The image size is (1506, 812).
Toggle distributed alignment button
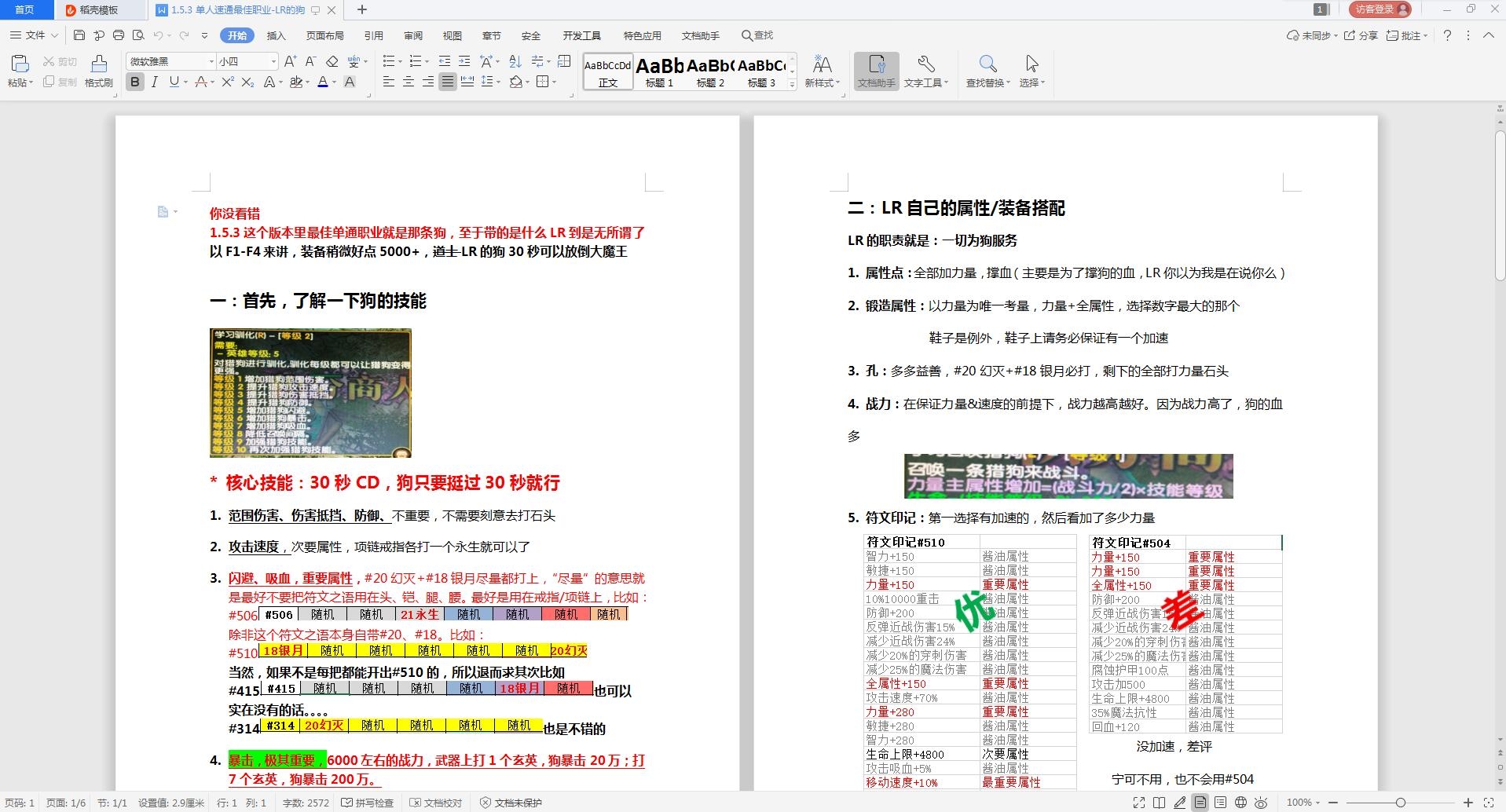click(467, 82)
